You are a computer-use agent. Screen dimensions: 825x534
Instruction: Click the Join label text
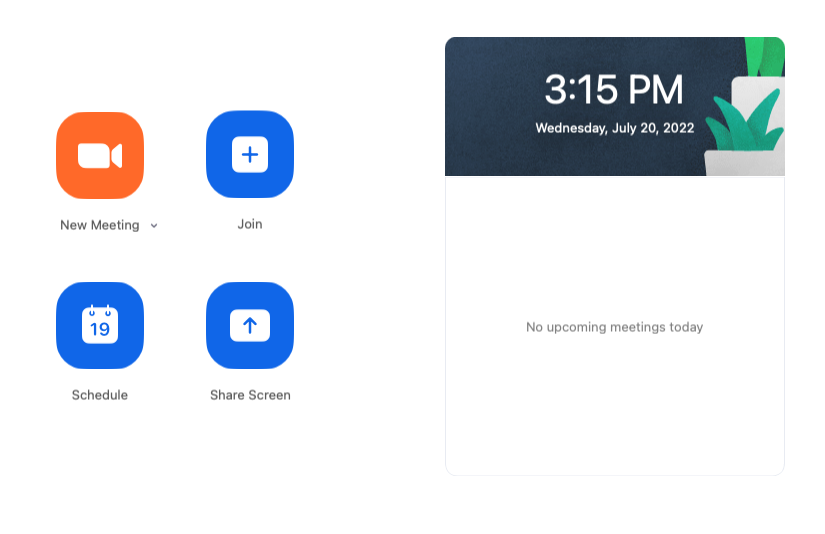click(x=250, y=224)
